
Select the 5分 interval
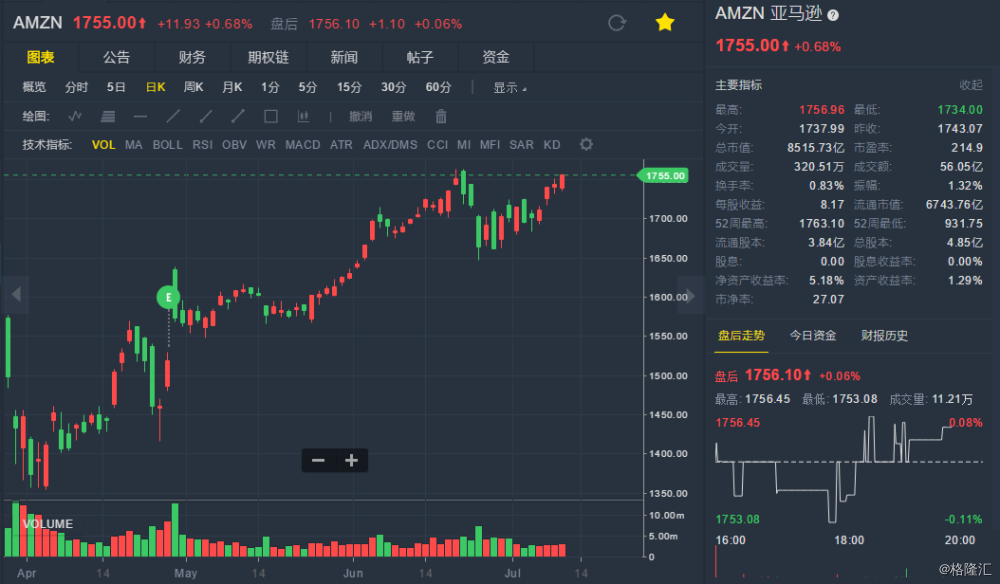307,87
